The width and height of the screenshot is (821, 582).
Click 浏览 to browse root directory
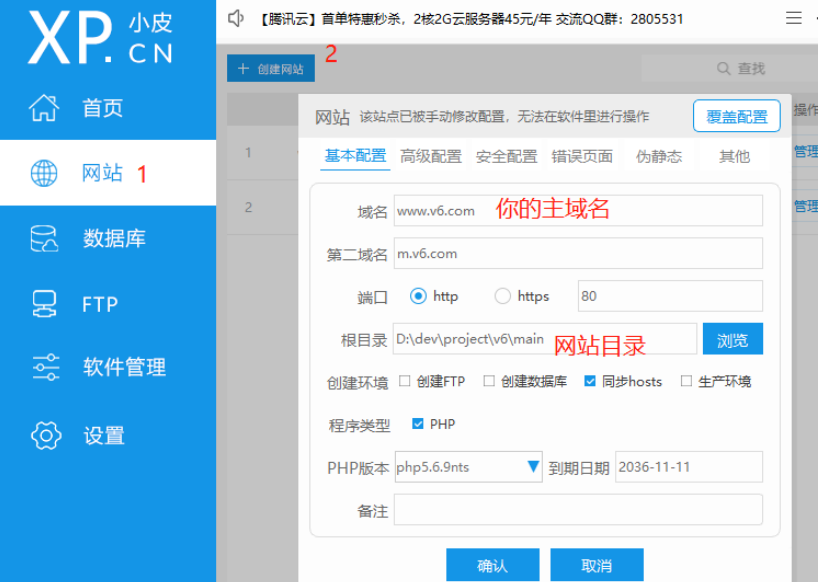point(732,339)
